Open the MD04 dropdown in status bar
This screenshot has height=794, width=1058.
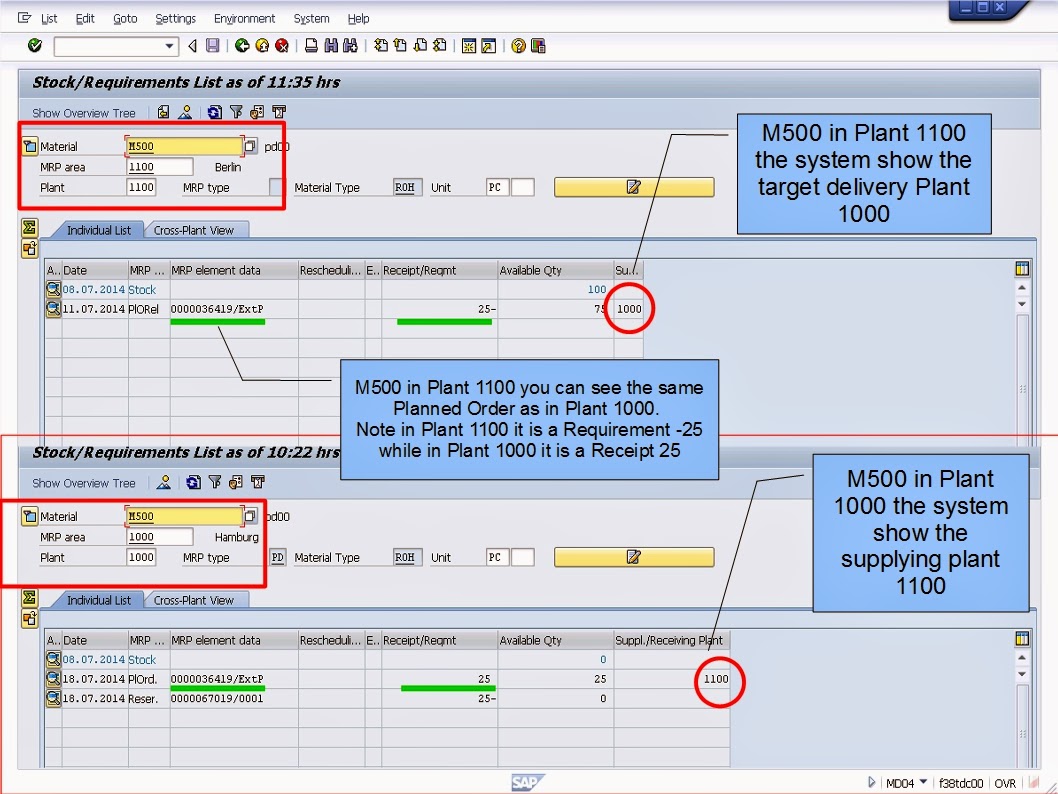(924, 782)
